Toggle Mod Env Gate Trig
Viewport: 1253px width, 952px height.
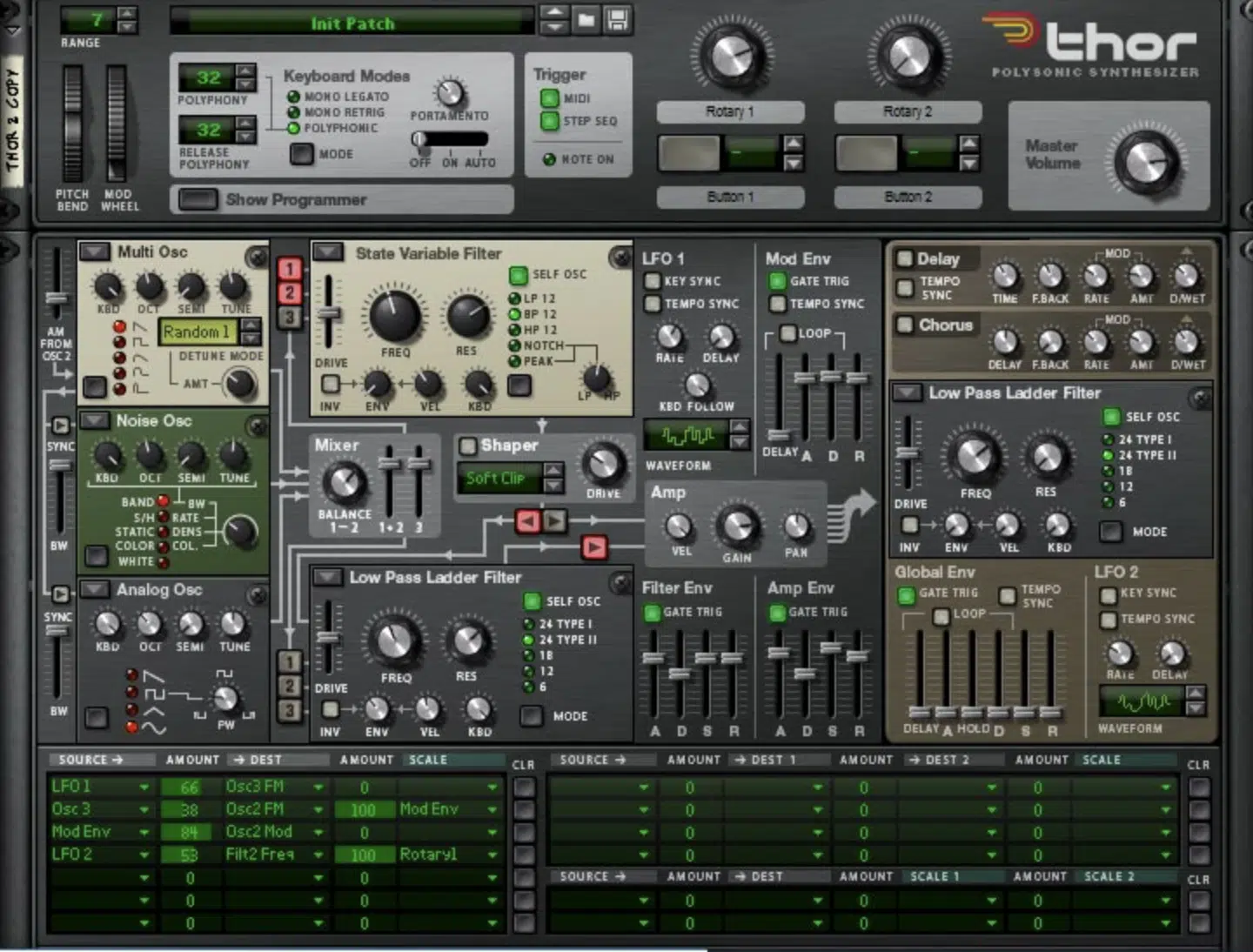(777, 281)
